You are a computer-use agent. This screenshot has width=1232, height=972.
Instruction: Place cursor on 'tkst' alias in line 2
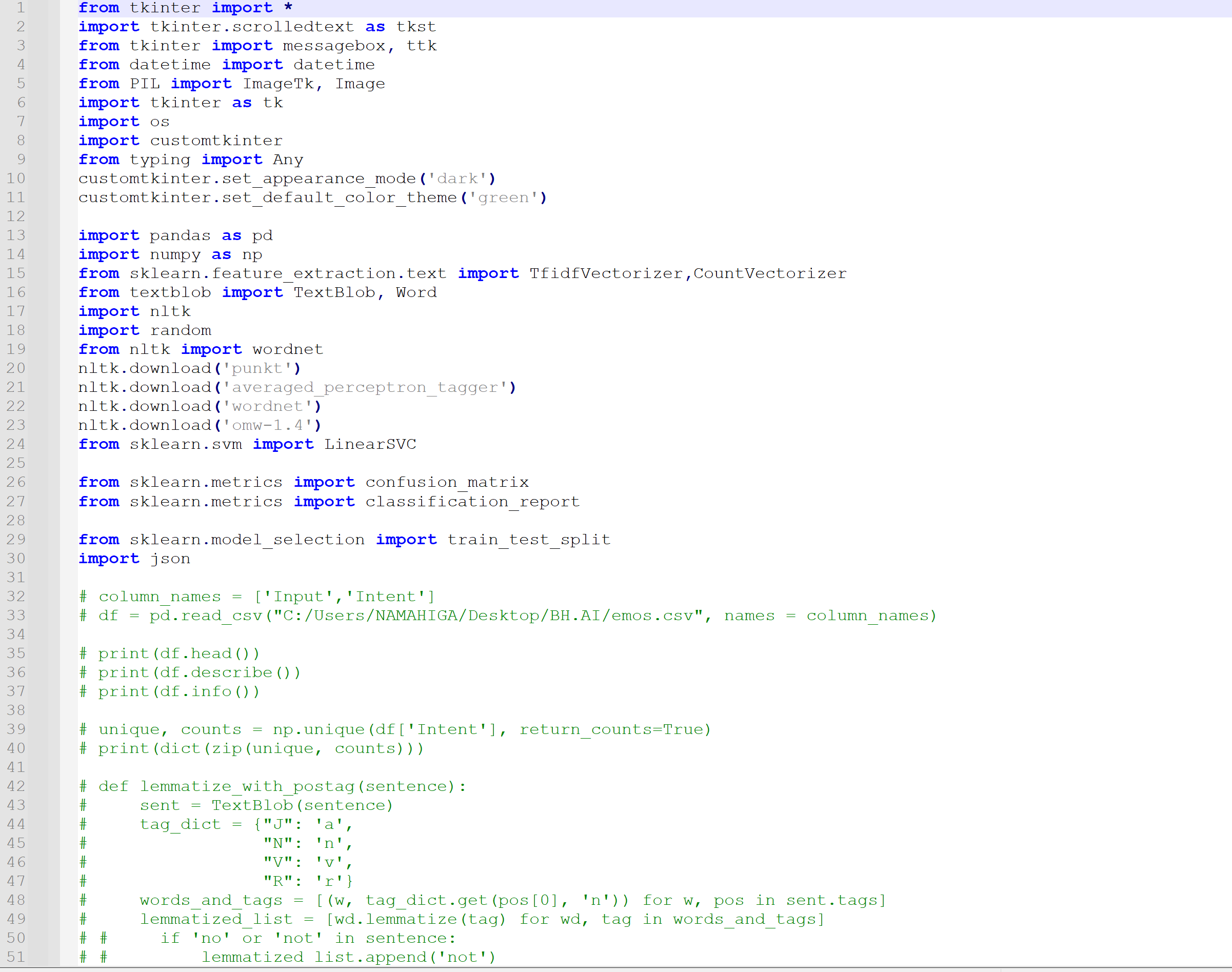tap(415, 27)
